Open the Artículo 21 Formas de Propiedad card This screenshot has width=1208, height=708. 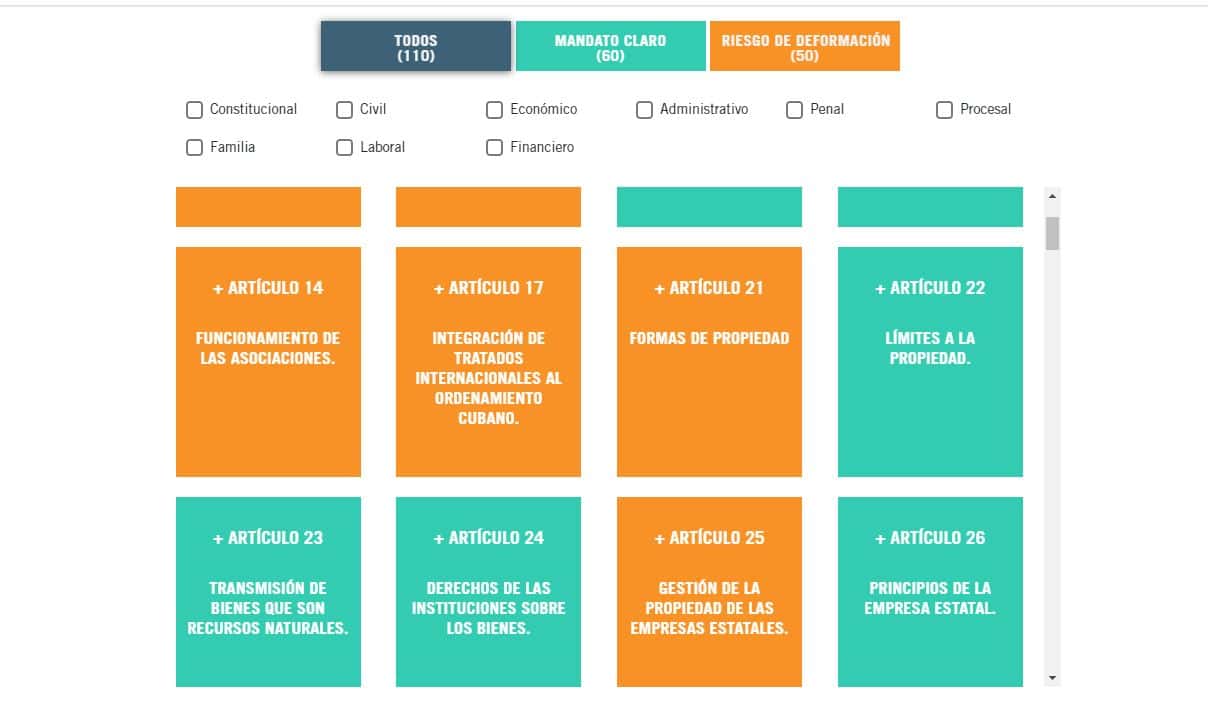pos(709,362)
